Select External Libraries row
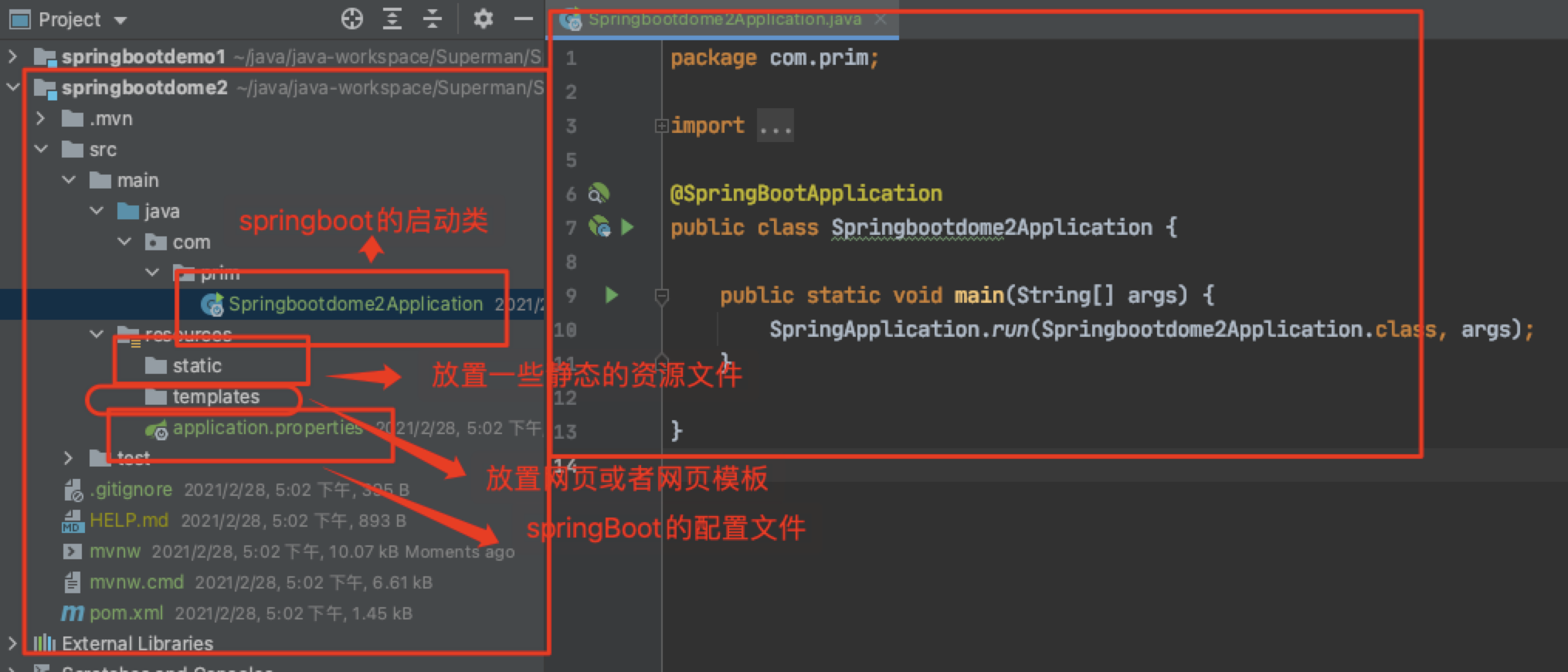This screenshot has width=1568, height=672. pos(137,643)
